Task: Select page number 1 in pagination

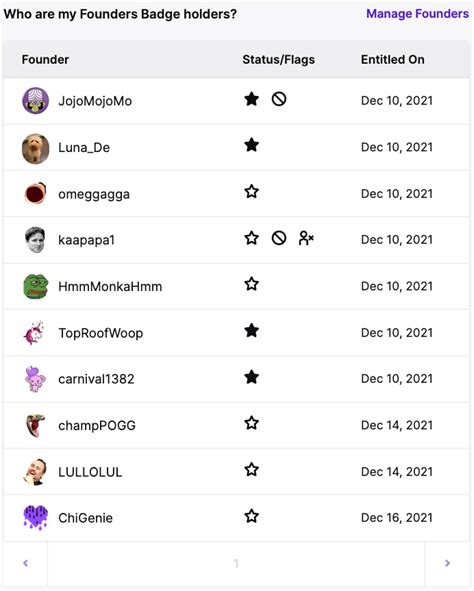Action: [x=236, y=563]
